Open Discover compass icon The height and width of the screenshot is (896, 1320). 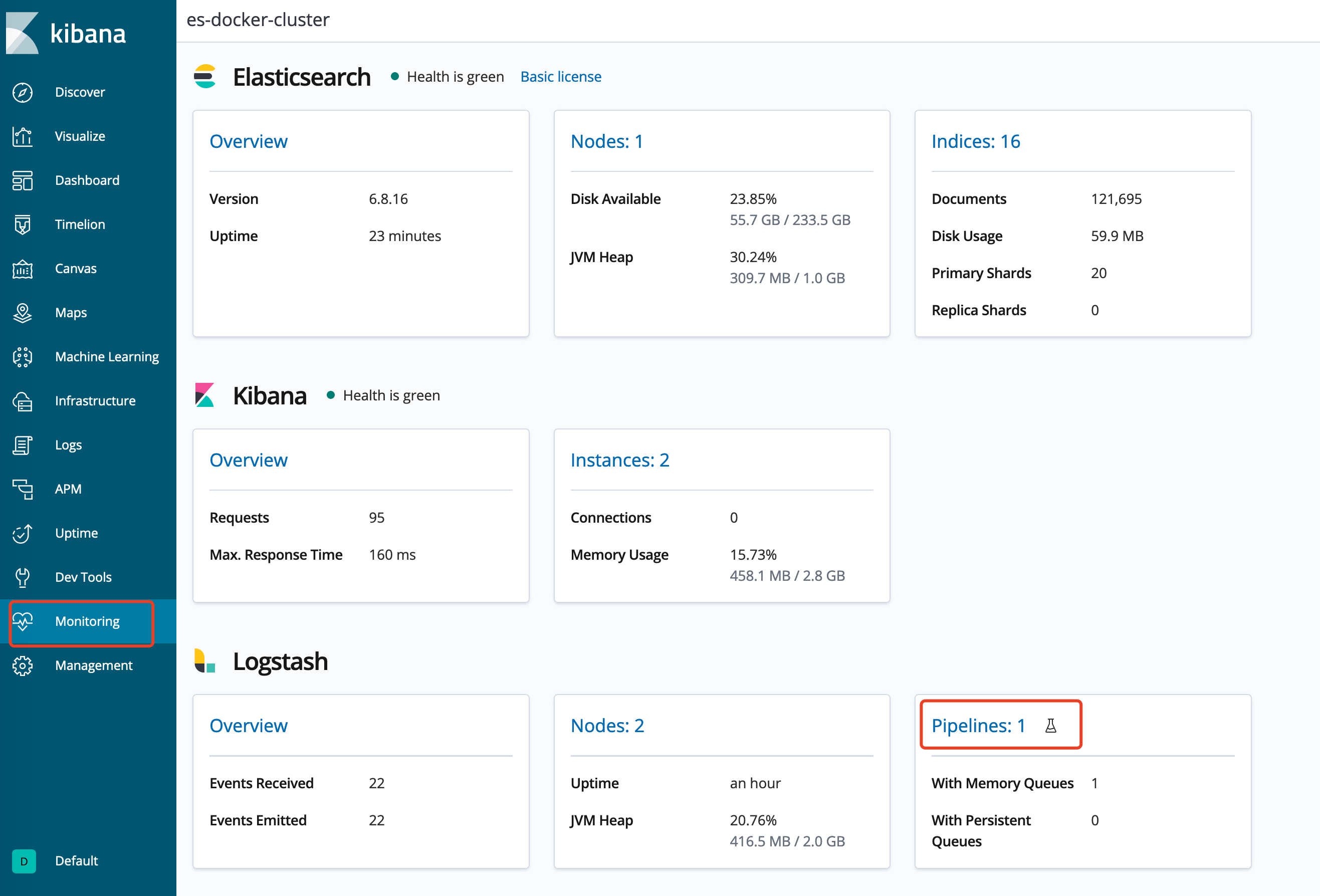[x=23, y=93]
